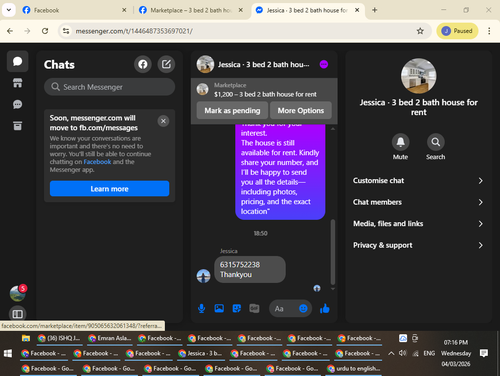500x376 pixels.
Task: Attach a photo with the image icon
Action: click(219, 308)
